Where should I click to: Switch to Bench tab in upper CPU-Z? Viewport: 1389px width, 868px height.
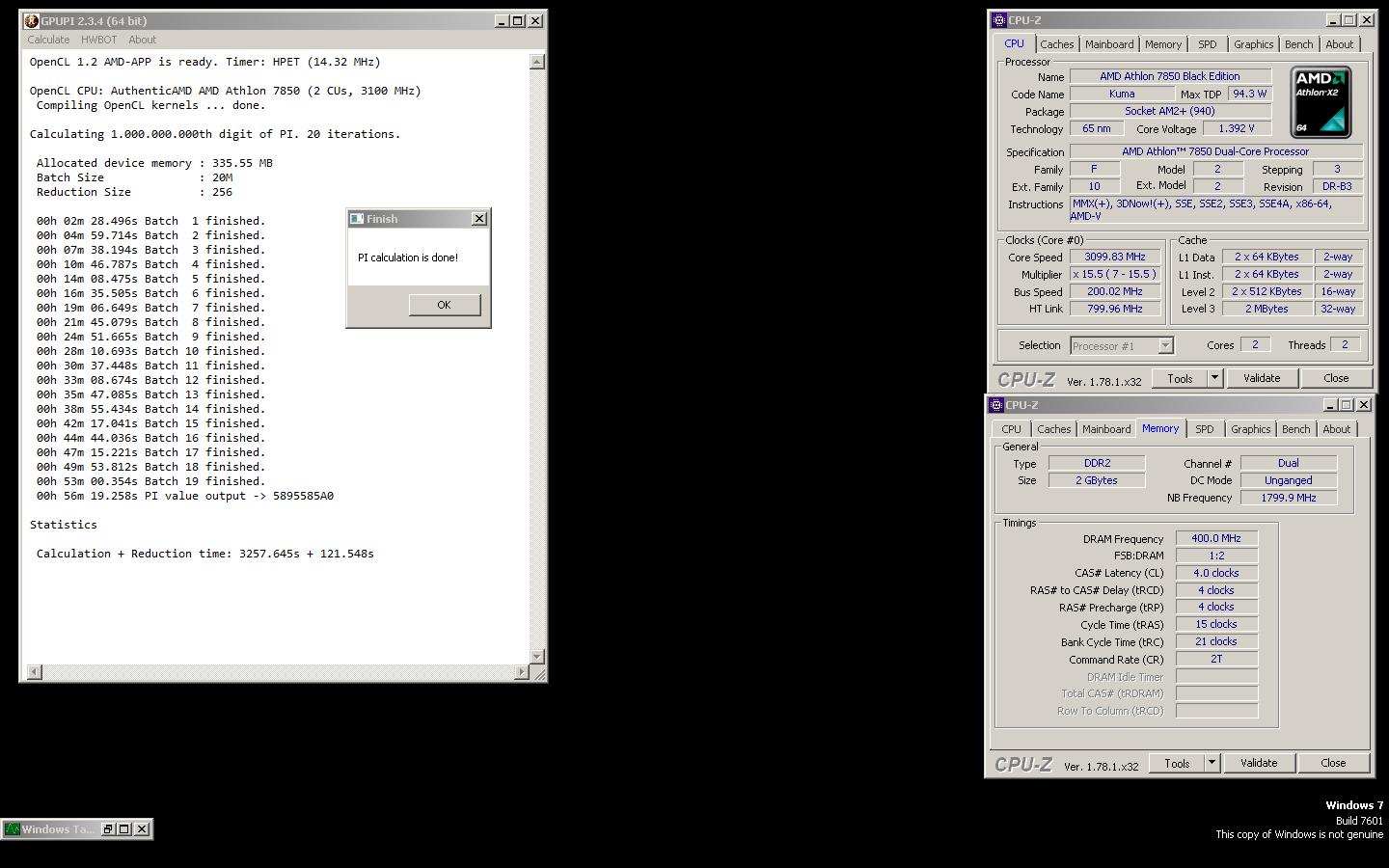tap(1298, 44)
